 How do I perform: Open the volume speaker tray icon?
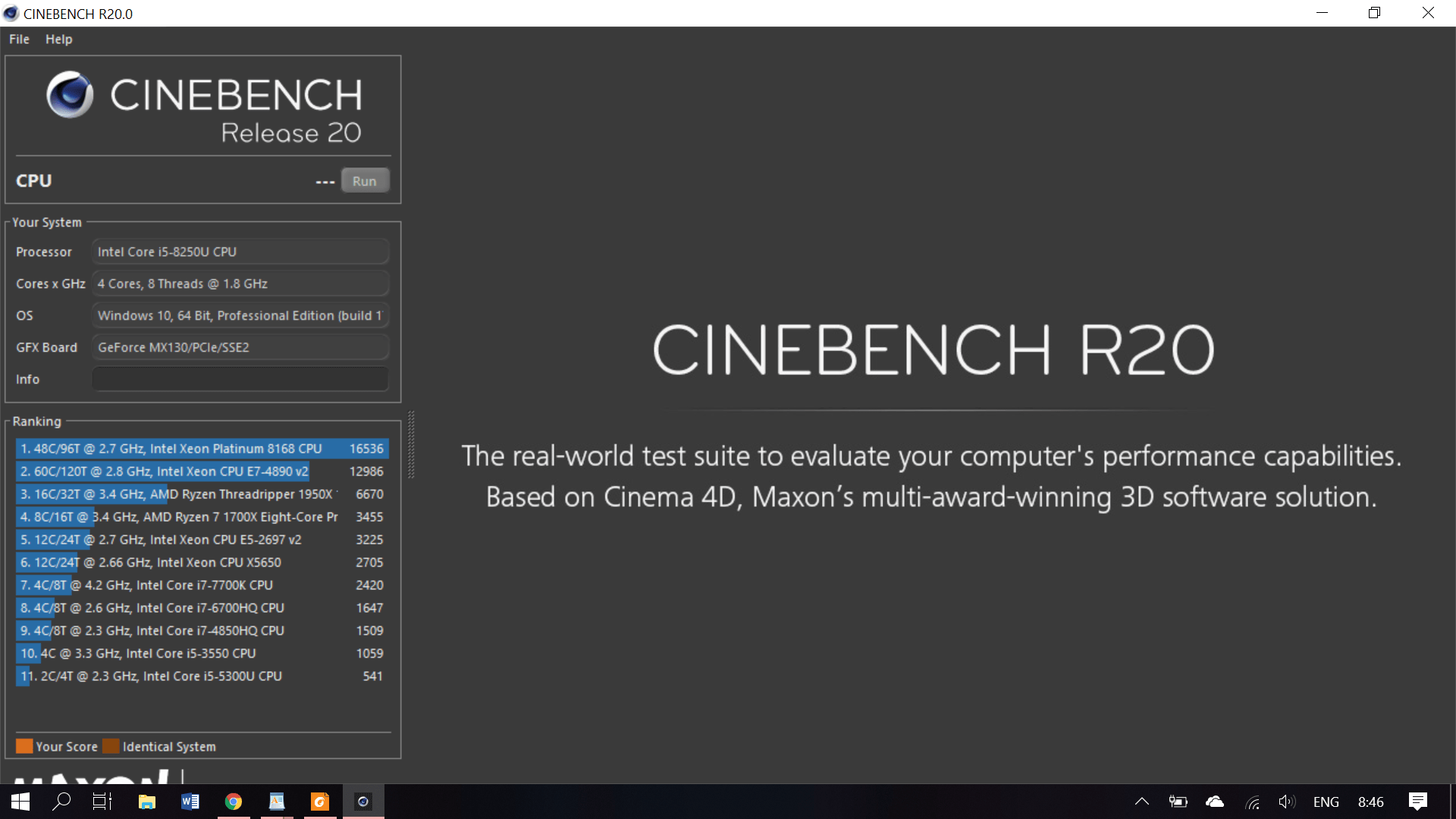click(1287, 802)
